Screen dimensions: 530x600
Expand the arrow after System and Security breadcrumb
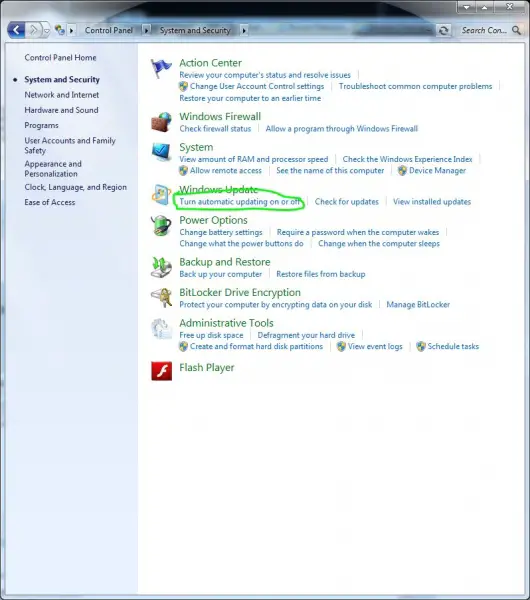point(244,30)
